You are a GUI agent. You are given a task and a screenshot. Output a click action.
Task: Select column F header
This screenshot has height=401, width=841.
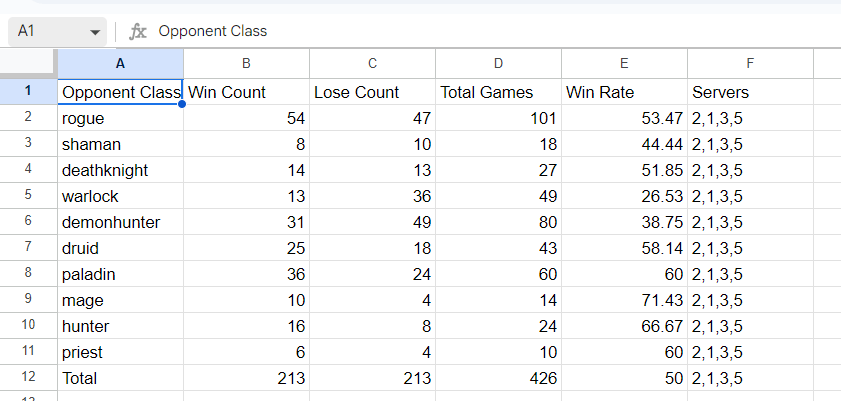click(x=750, y=63)
